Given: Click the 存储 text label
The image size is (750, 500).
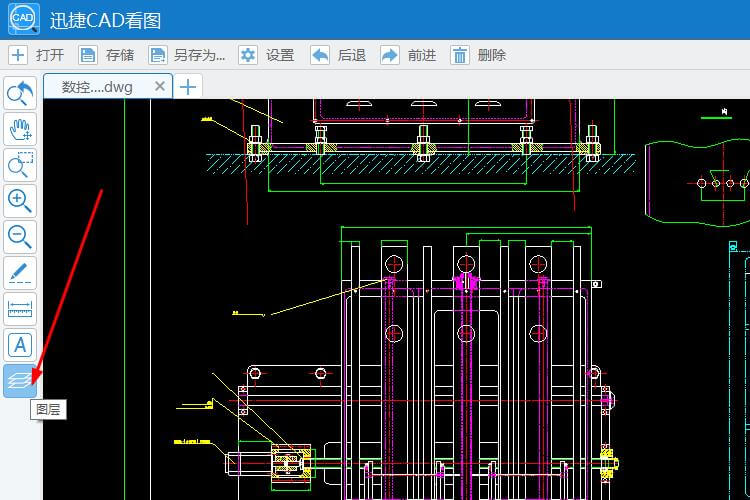Looking at the screenshot, I should (120, 55).
